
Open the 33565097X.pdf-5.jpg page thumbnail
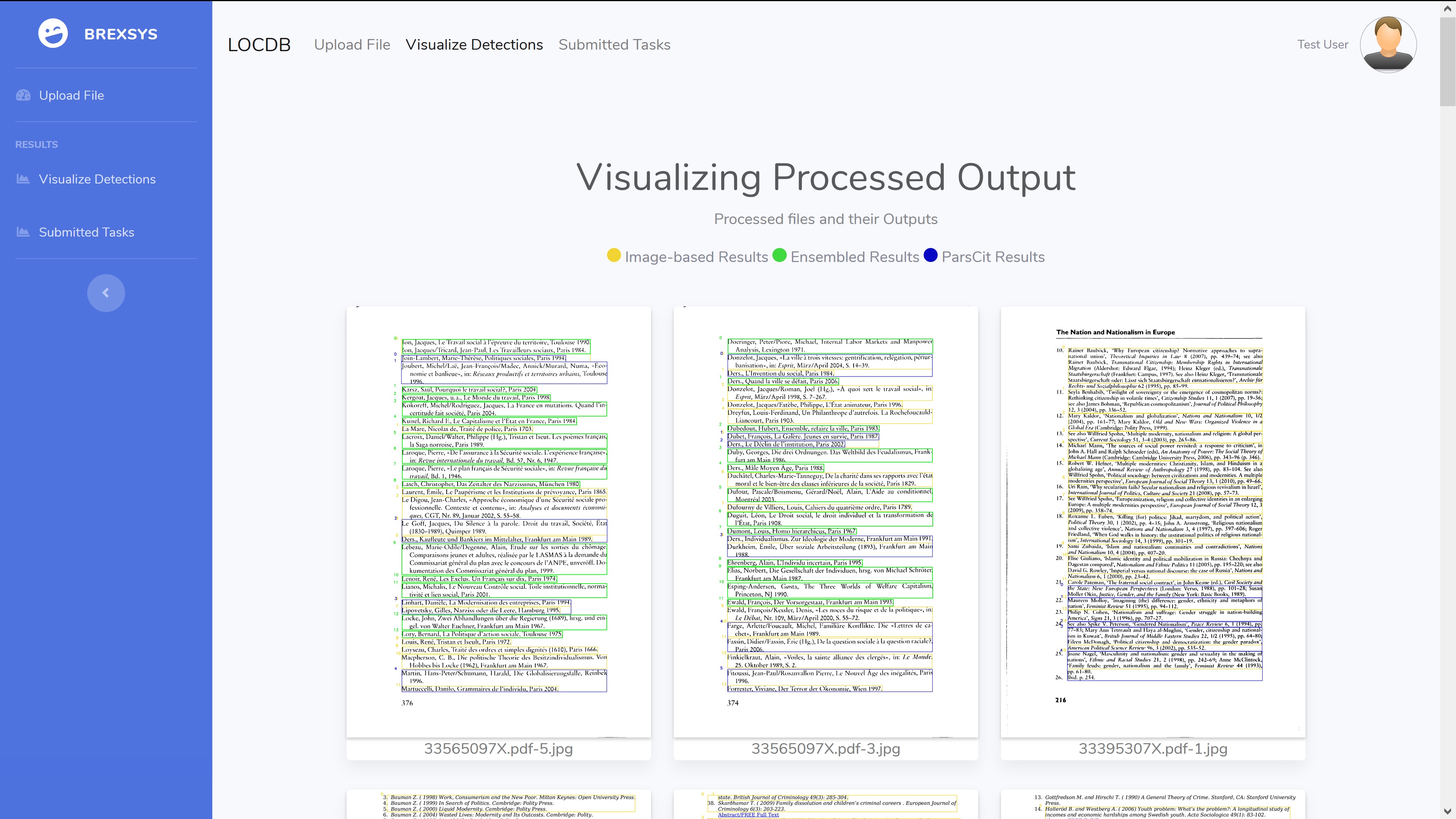pyautogui.click(x=499, y=522)
